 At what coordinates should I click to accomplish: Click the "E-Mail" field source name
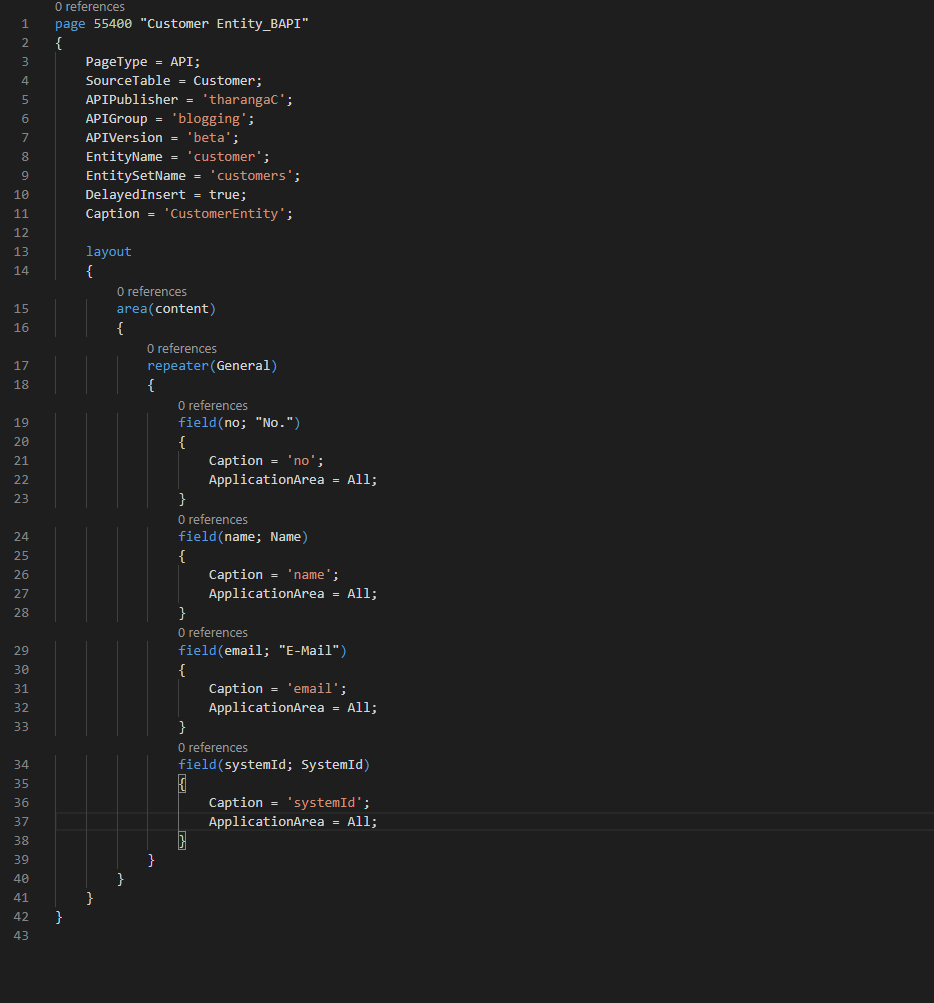[308, 651]
